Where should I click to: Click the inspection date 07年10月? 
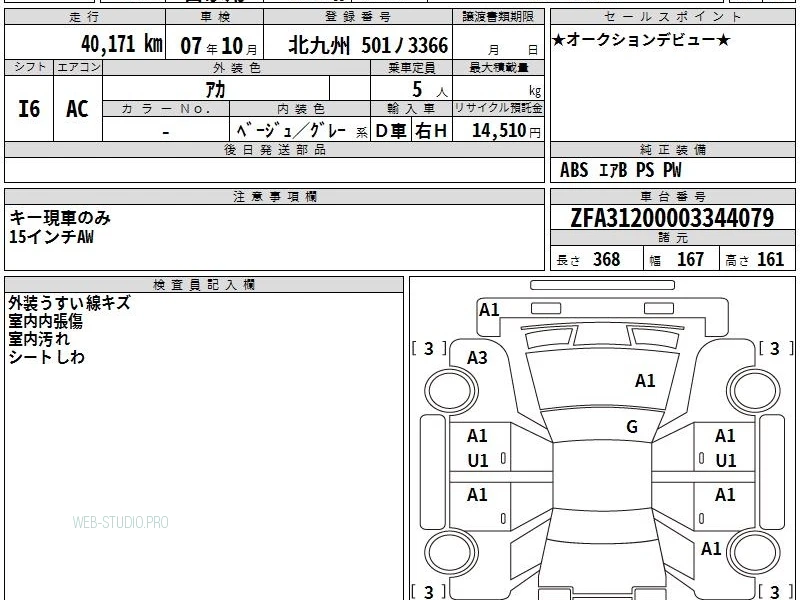pos(219,46)
